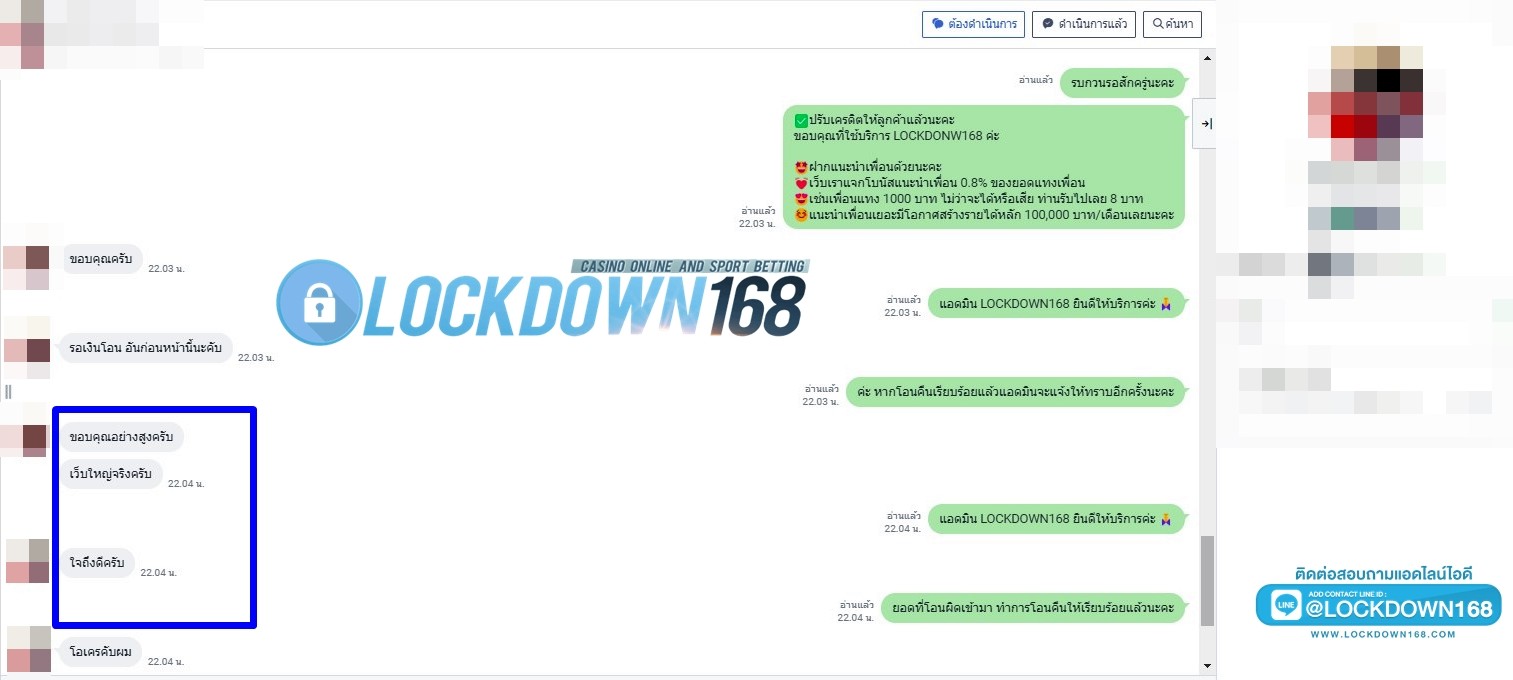Click the "โอเครคับผม" message

[x=101, y=652]
